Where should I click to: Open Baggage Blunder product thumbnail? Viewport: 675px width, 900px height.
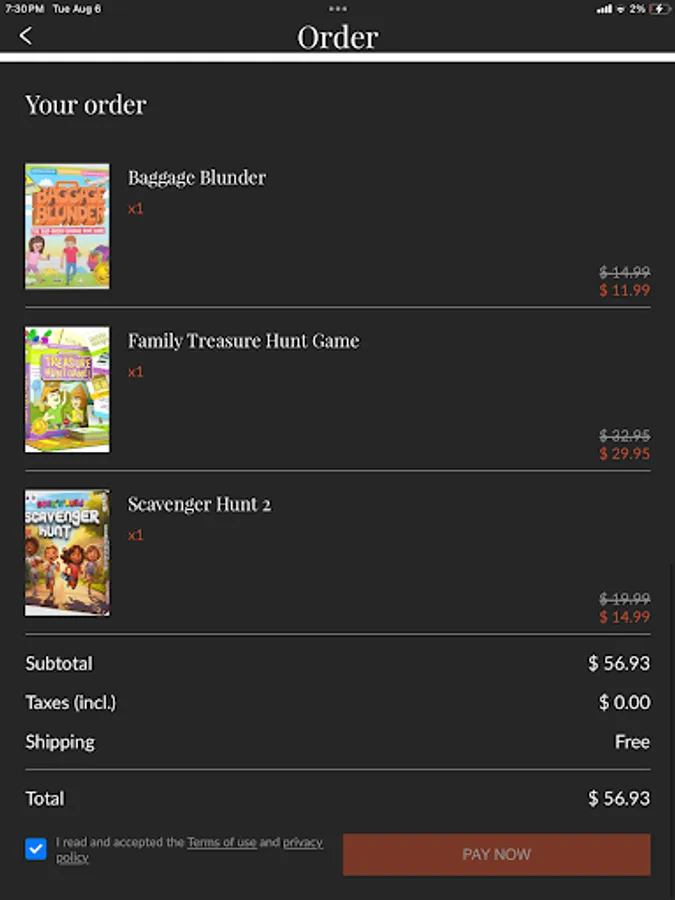[67, 227]
